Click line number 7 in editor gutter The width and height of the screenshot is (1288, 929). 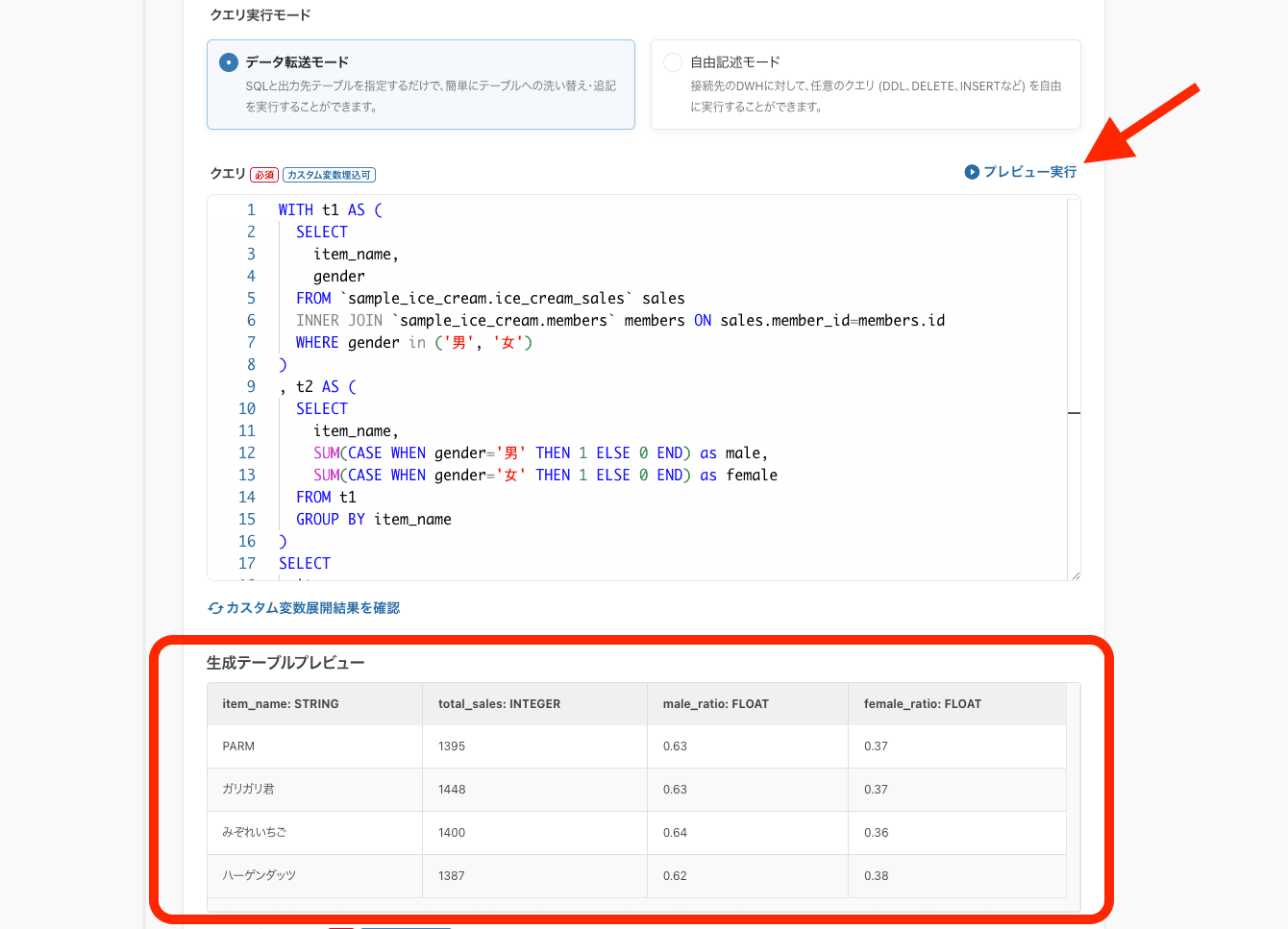coord(251,343)
